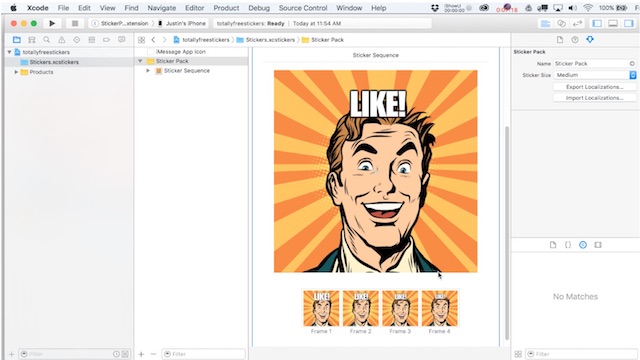Expand the Products folder
Viewport: 640px width, 360px height.
click(16, 72)
